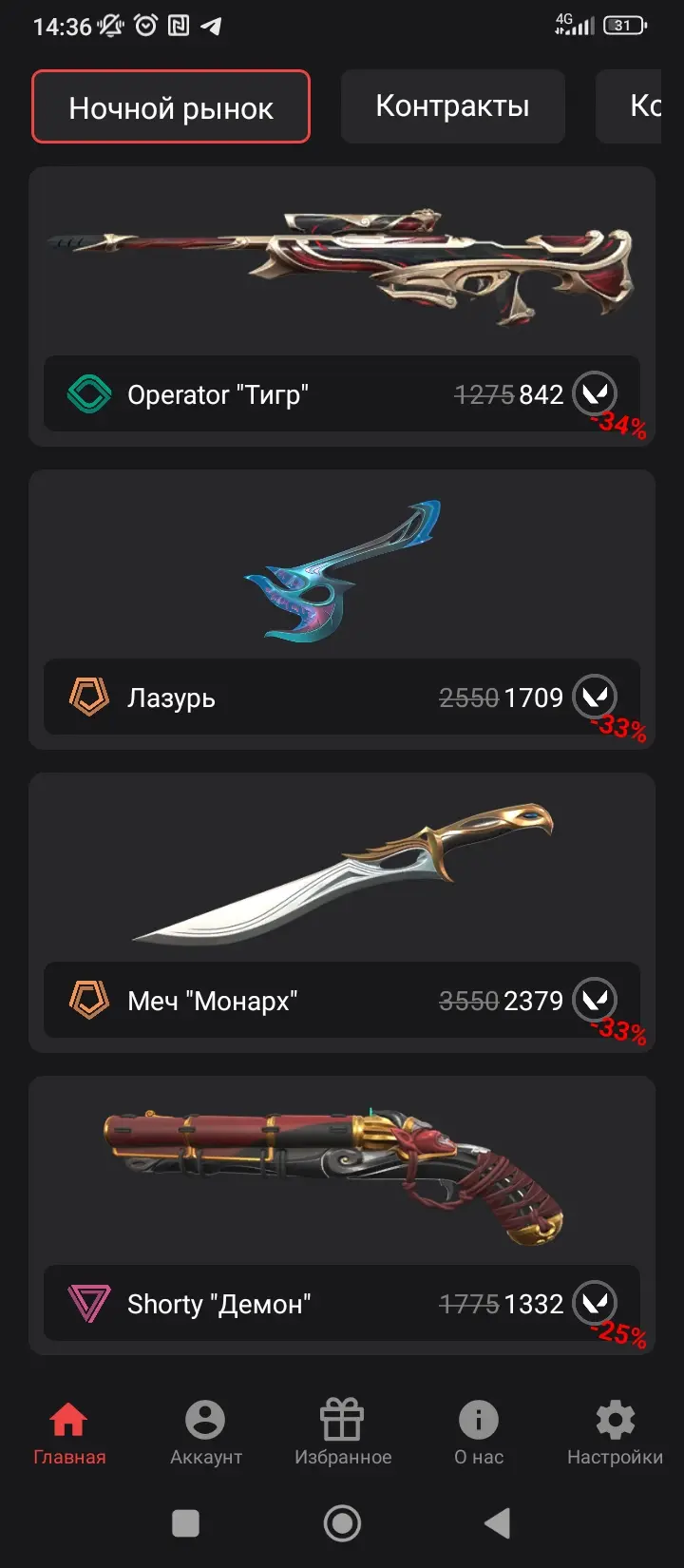Tap the Valorant points icon on Лазурь row
The height and width of the screenshot is (1568, 684).
coord(596,697)
